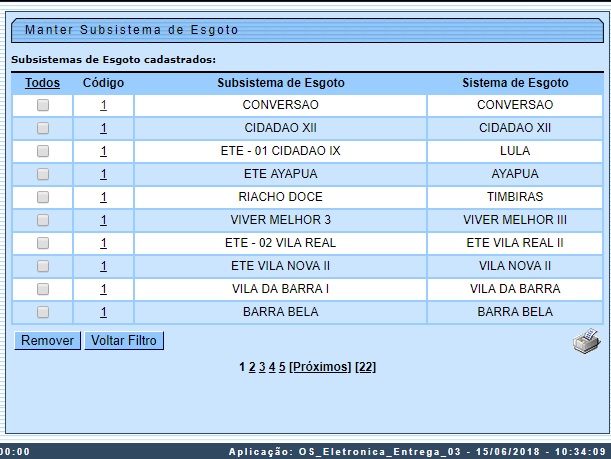Mark the VIVER MELHOR 3 checkbox
This screenshot has height=459, width=611.
(43, 220)
